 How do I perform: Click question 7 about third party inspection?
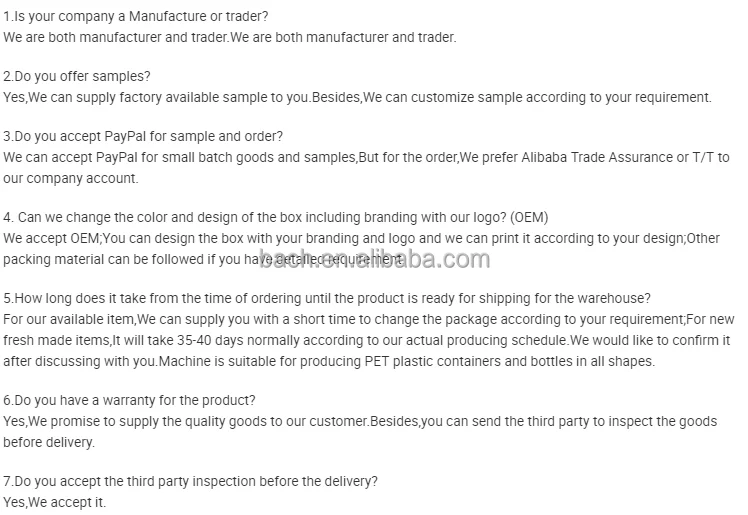[x=191, y=481]
